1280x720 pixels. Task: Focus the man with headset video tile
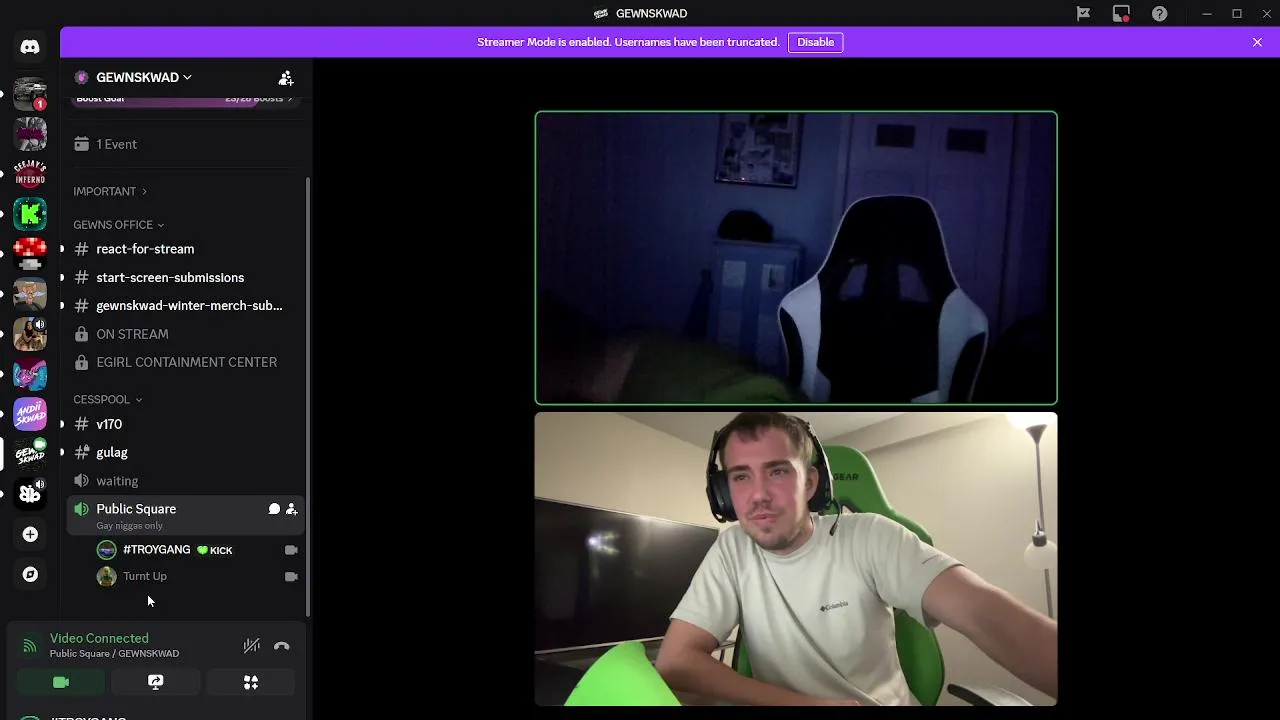pyautogui.click(x=796, y=559)
